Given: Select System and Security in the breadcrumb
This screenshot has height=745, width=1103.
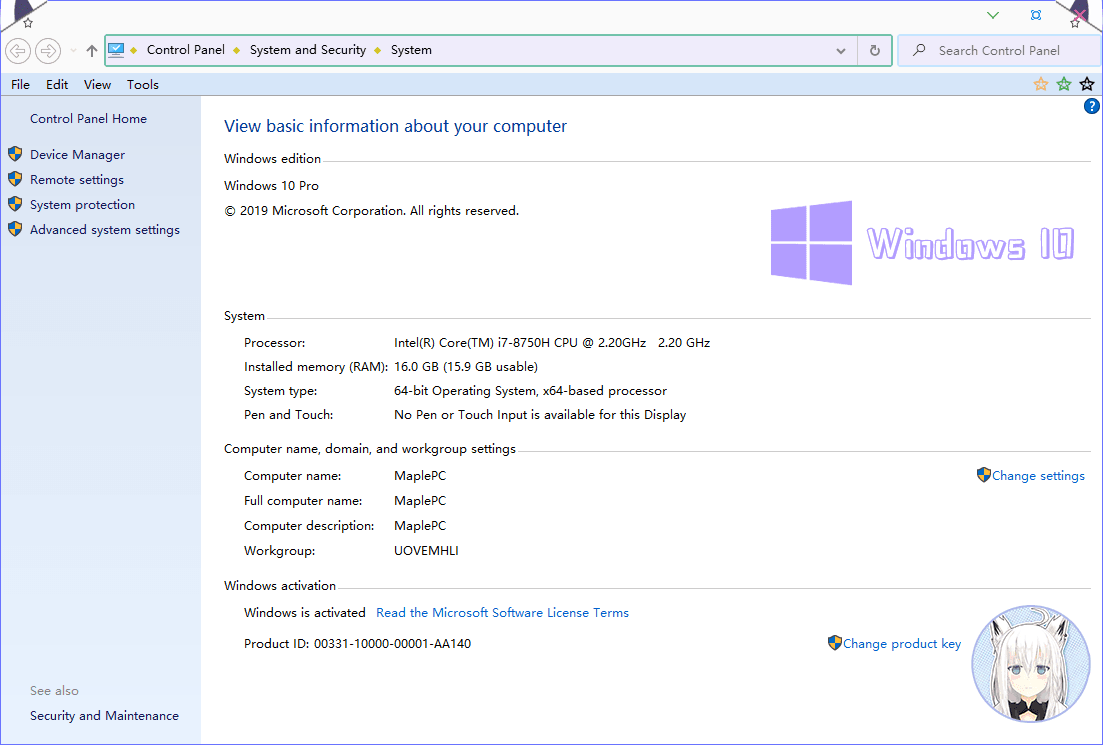Looking at the screenshot, I should [308, 50].
